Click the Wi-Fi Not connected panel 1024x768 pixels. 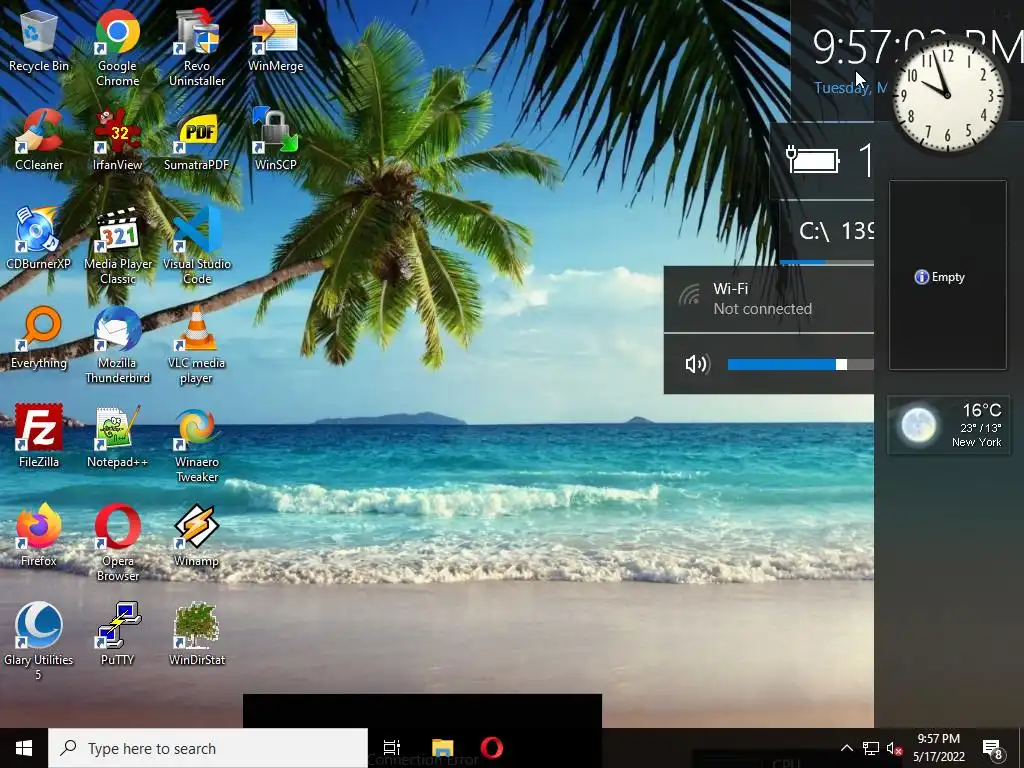[x=769, y=299]
